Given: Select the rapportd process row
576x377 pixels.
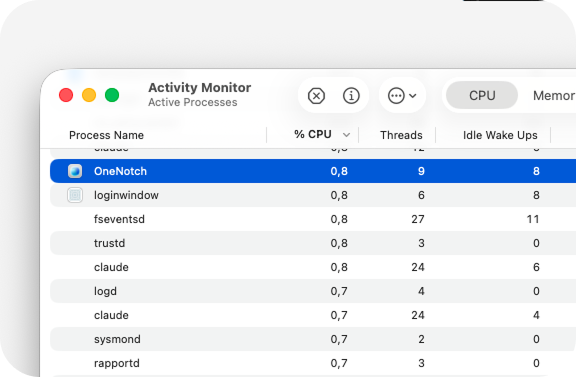Looking at the screenshot, I should [313, 363].
